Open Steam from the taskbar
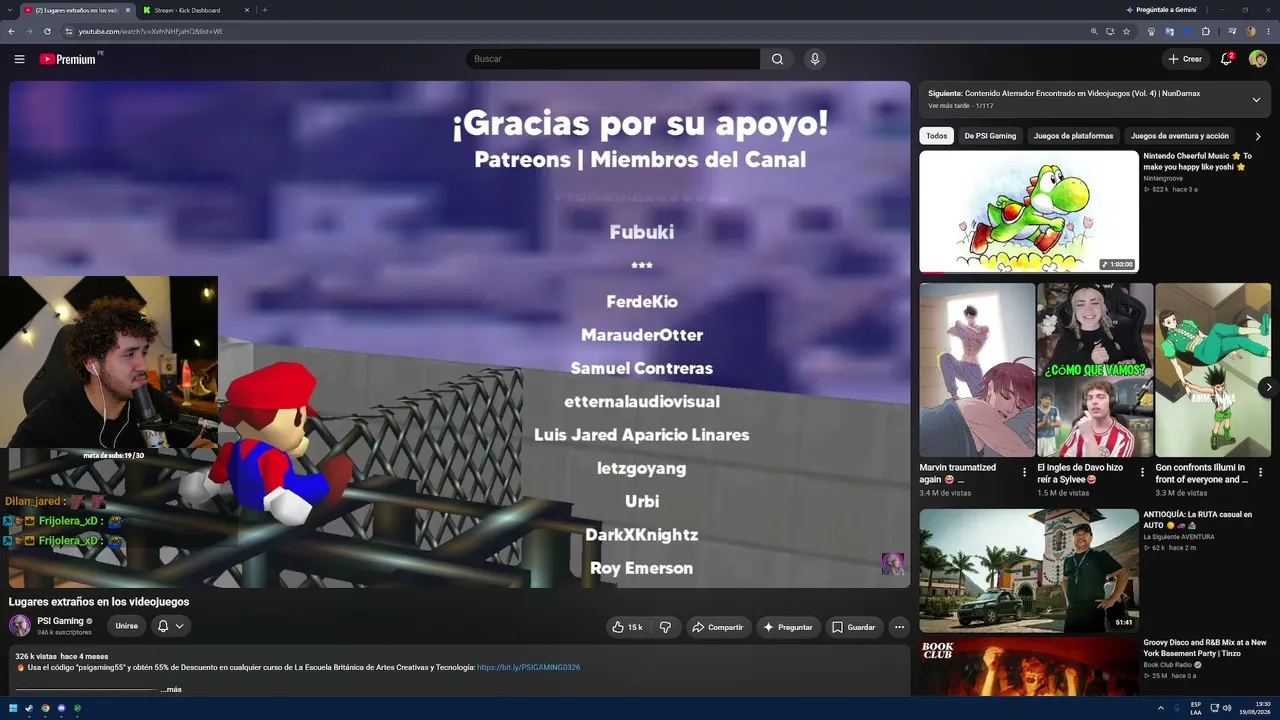 29,708
